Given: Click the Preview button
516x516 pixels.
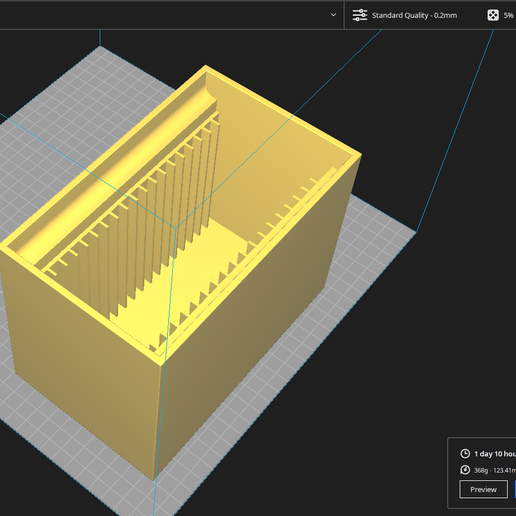Looking at the screenshot, I should pyautogui.click(x=484, y=489).
